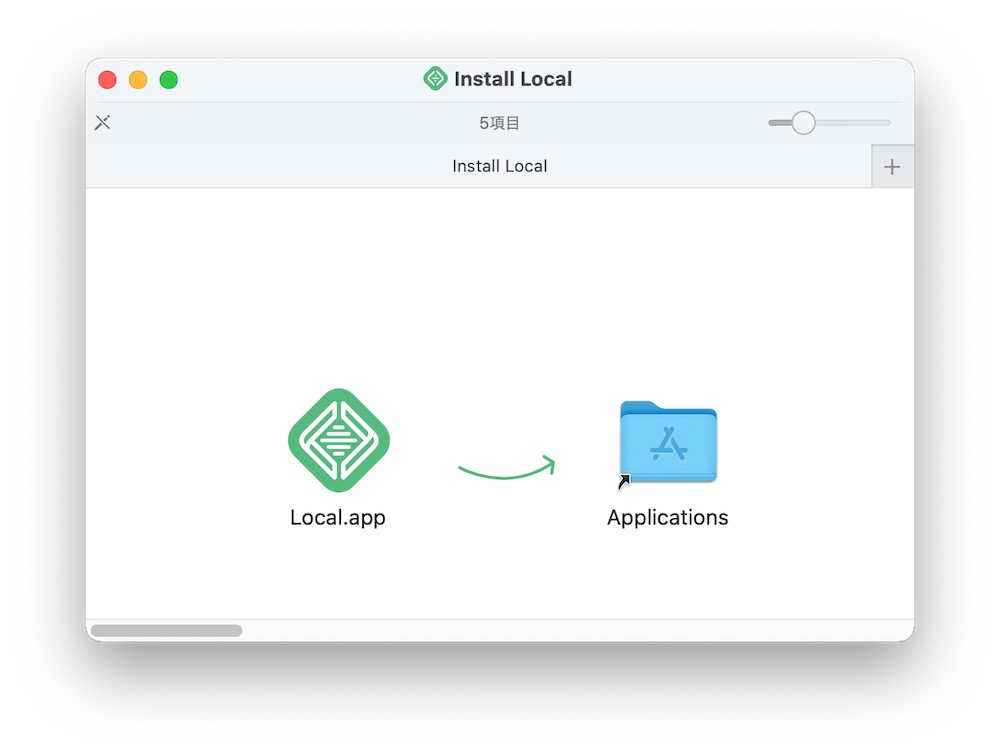Click the 5項目 item count status text
This screenshot has width=1000, height=755.
(x=499, y=123)
